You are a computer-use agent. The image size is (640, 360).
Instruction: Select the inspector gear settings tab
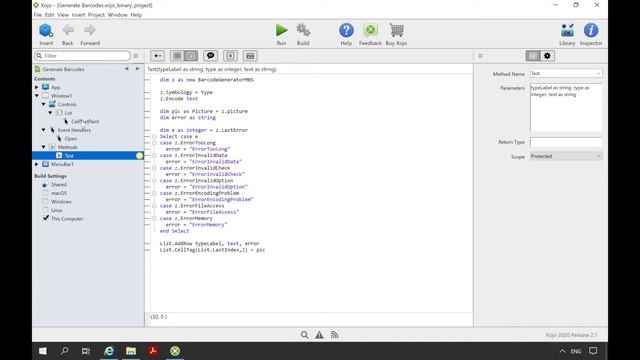coord(547,56)
